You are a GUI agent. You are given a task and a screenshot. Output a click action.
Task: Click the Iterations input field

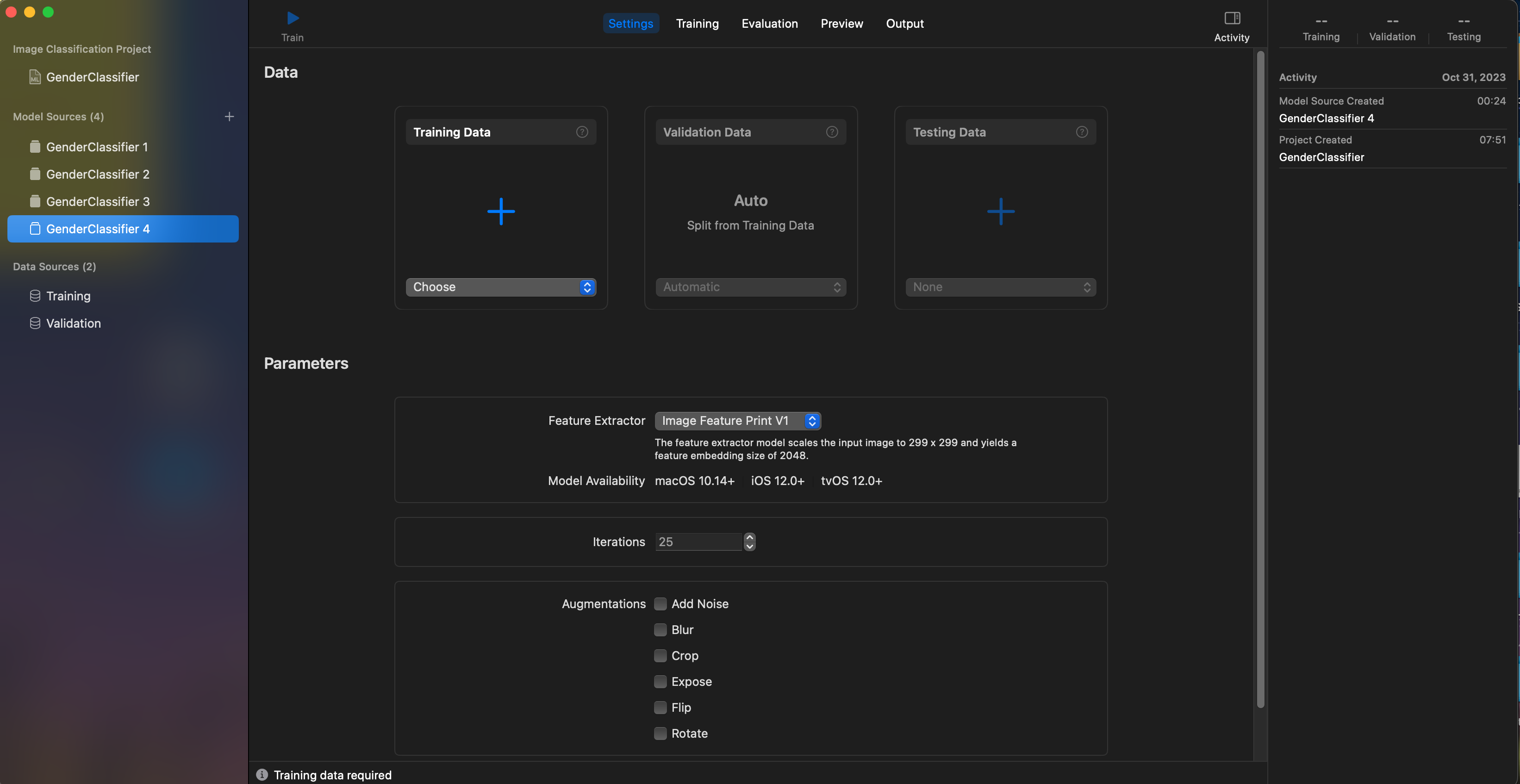click(x=698, y=542)
